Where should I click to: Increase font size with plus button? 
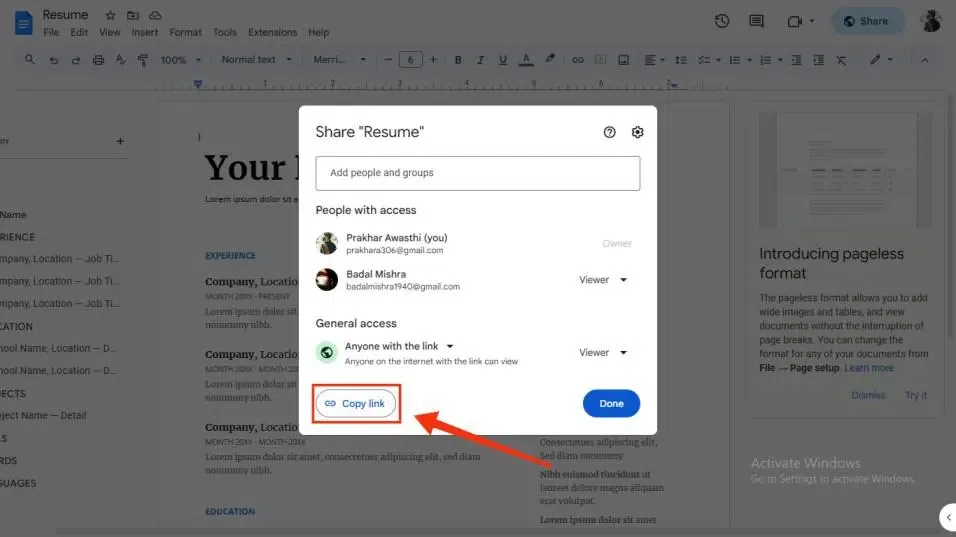point(433,60)
